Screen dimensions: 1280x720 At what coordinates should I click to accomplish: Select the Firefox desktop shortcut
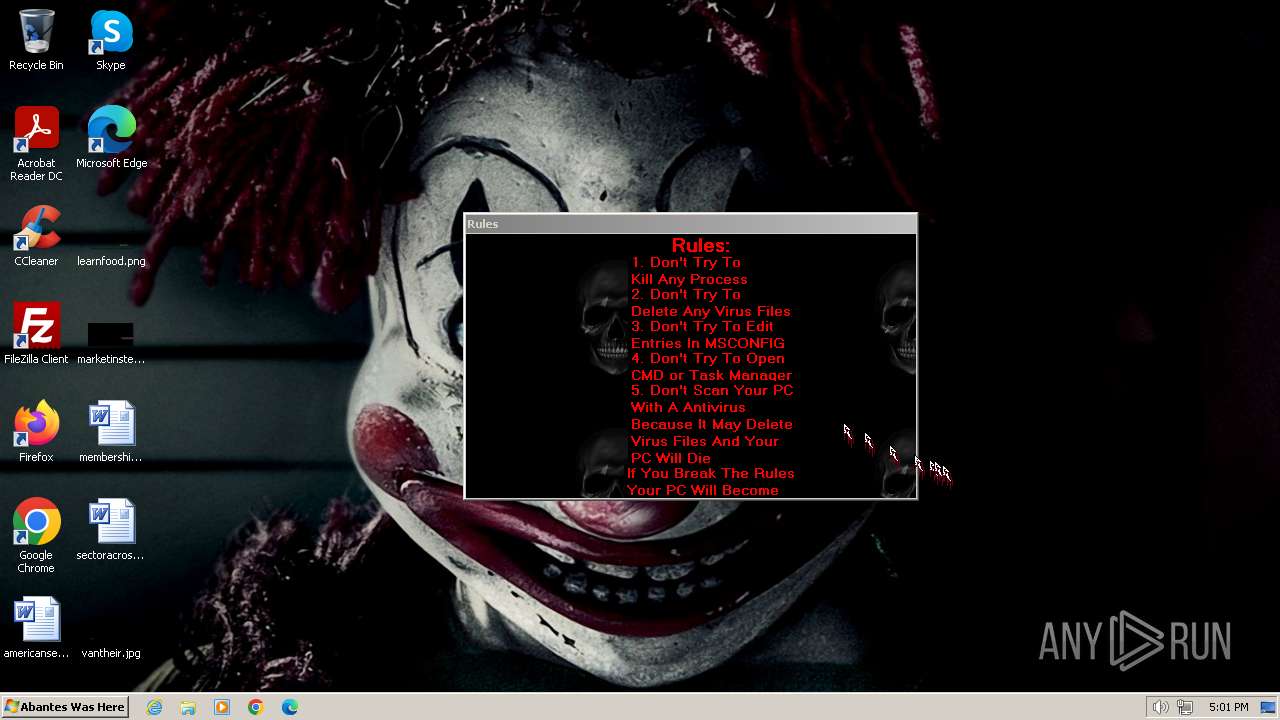click(36, 432)
